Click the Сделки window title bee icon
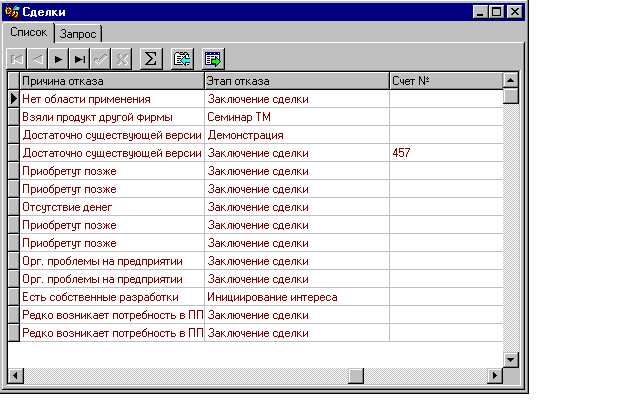The width and height of the screenshot is (628, 419). [12, 12]
